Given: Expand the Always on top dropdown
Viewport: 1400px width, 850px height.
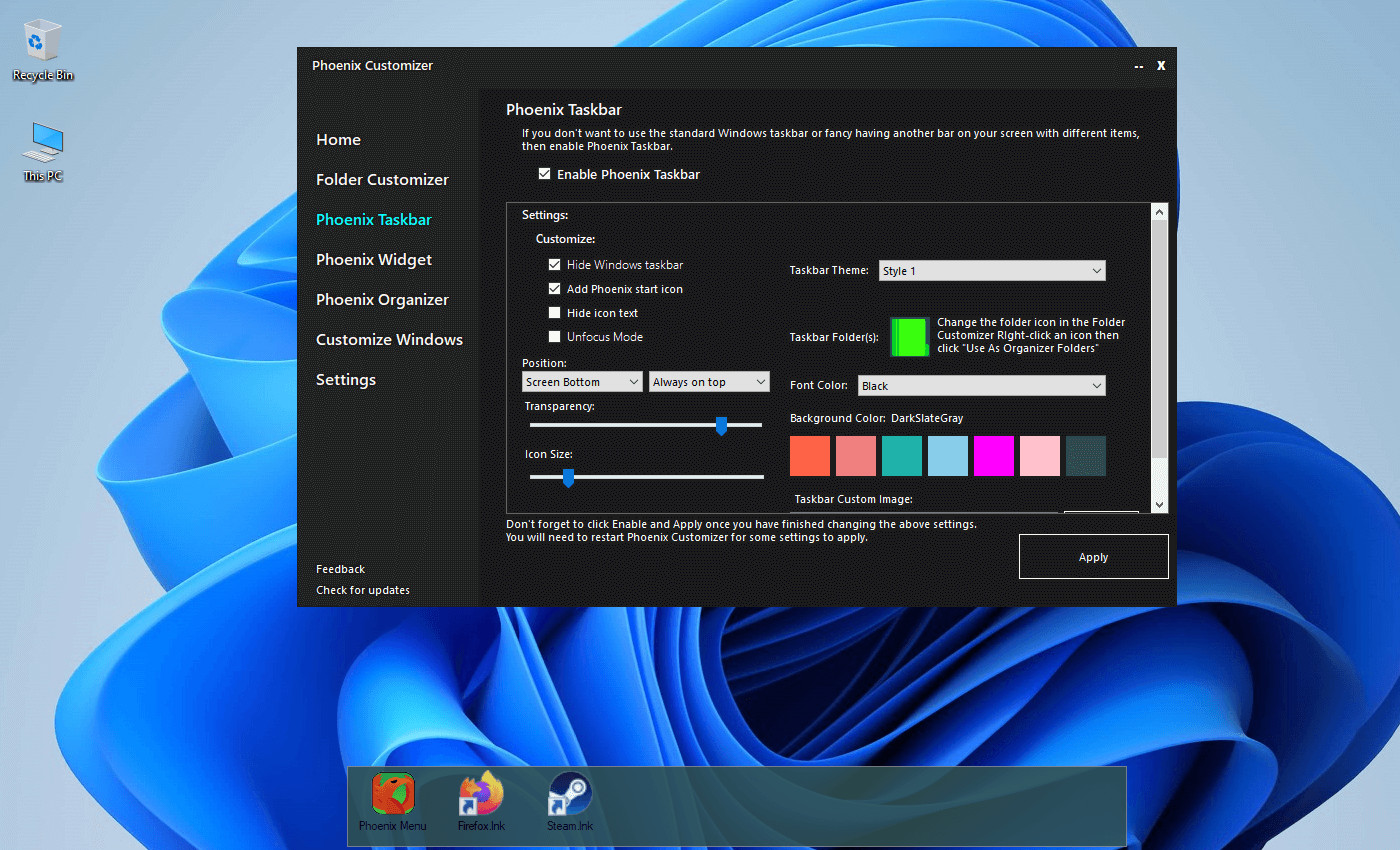Looking at the screenshot, I should pos(709,382).
